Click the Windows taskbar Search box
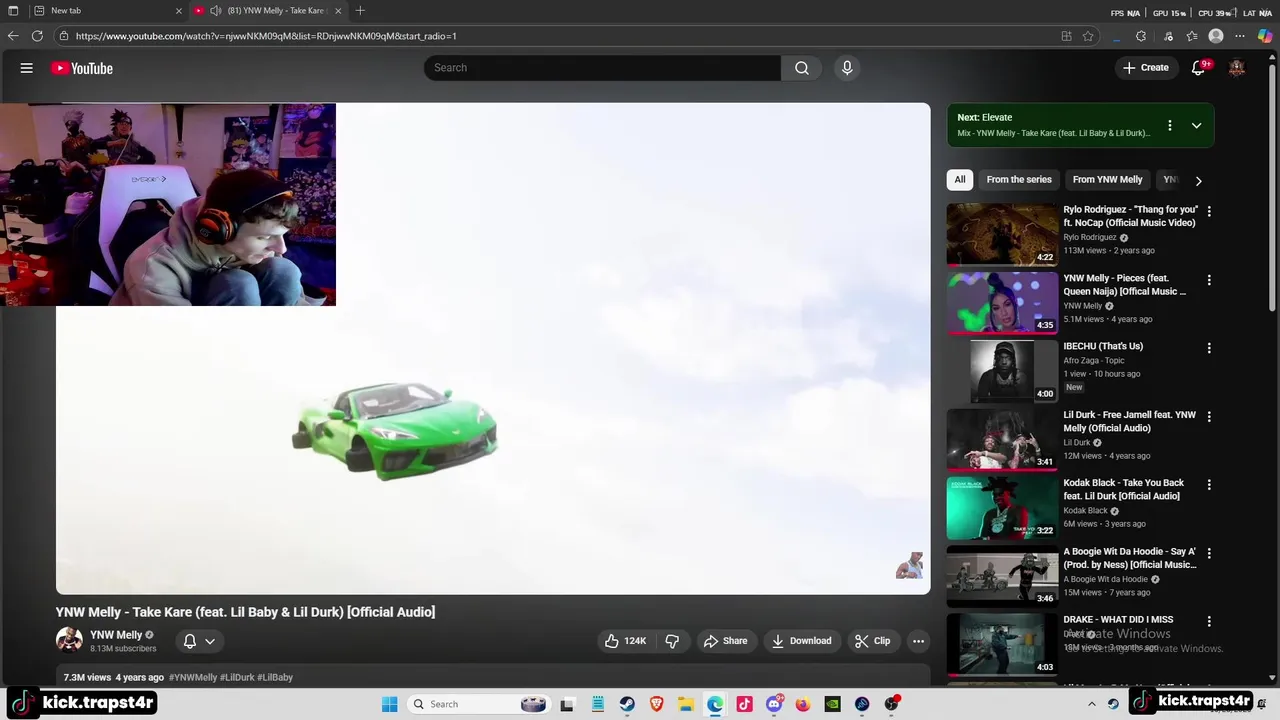 tap(478, 704)
